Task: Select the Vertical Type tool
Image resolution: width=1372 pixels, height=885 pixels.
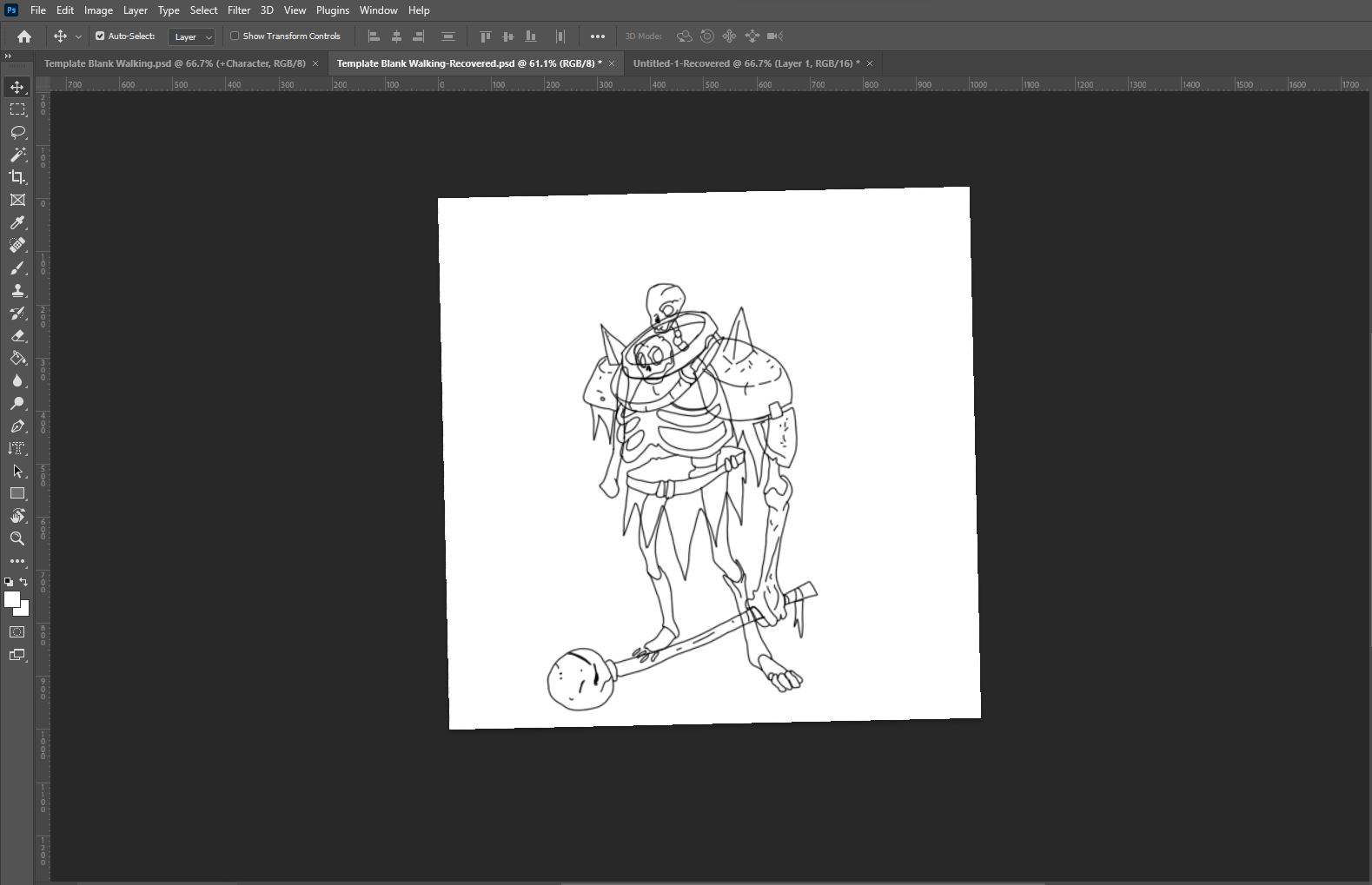Action: 17,448
